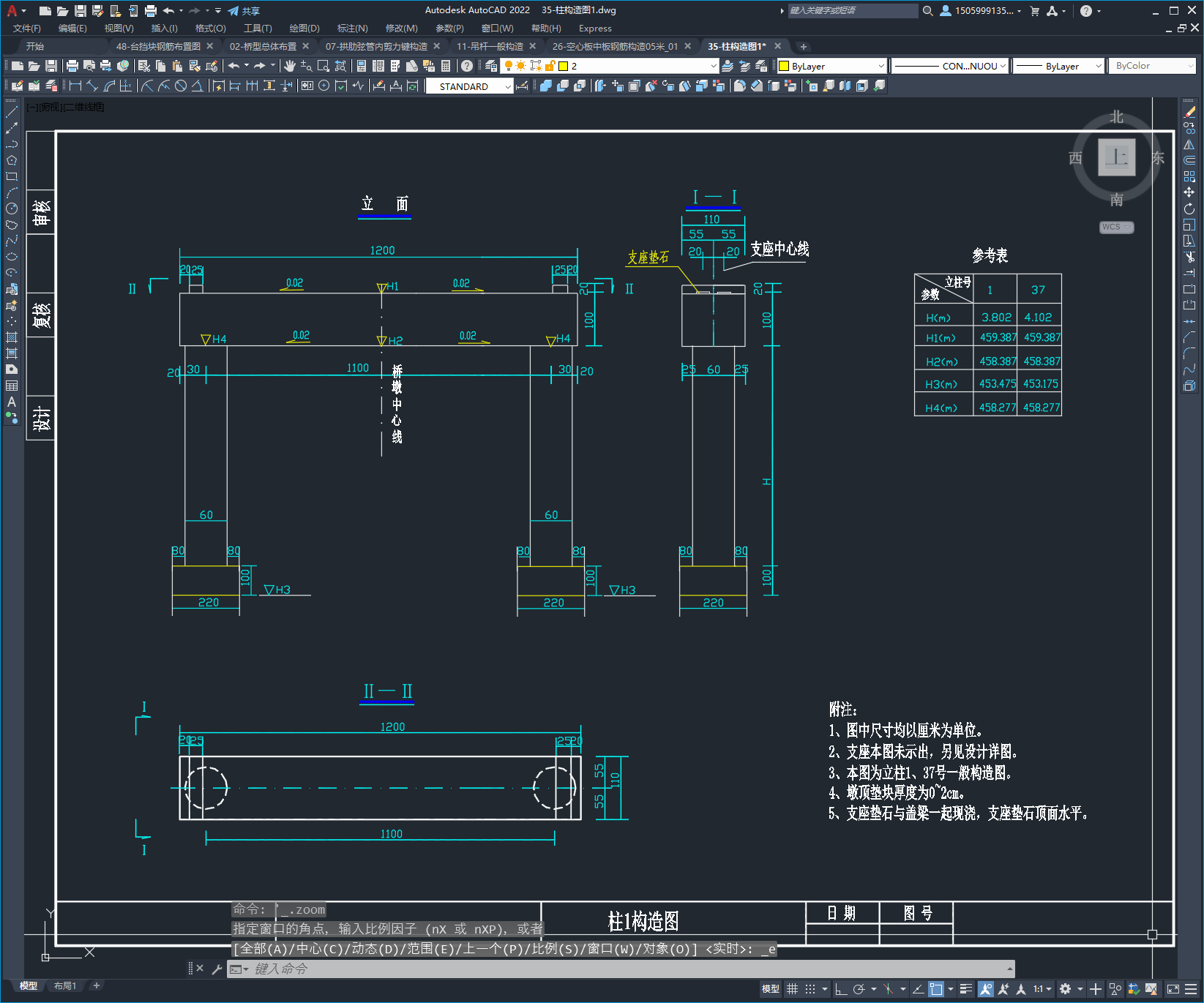Select the Diameter dimension tool
Viewport: 1204px width, 1003px height.
tap(181, 86)
